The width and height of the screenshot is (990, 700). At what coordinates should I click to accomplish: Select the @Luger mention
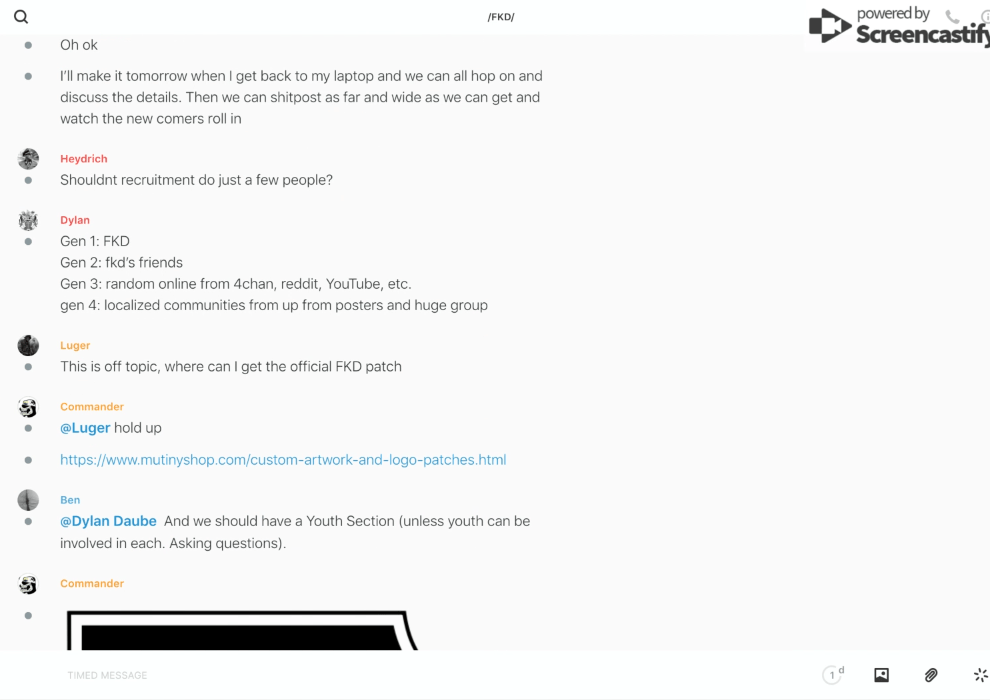[x=85, y=428]
